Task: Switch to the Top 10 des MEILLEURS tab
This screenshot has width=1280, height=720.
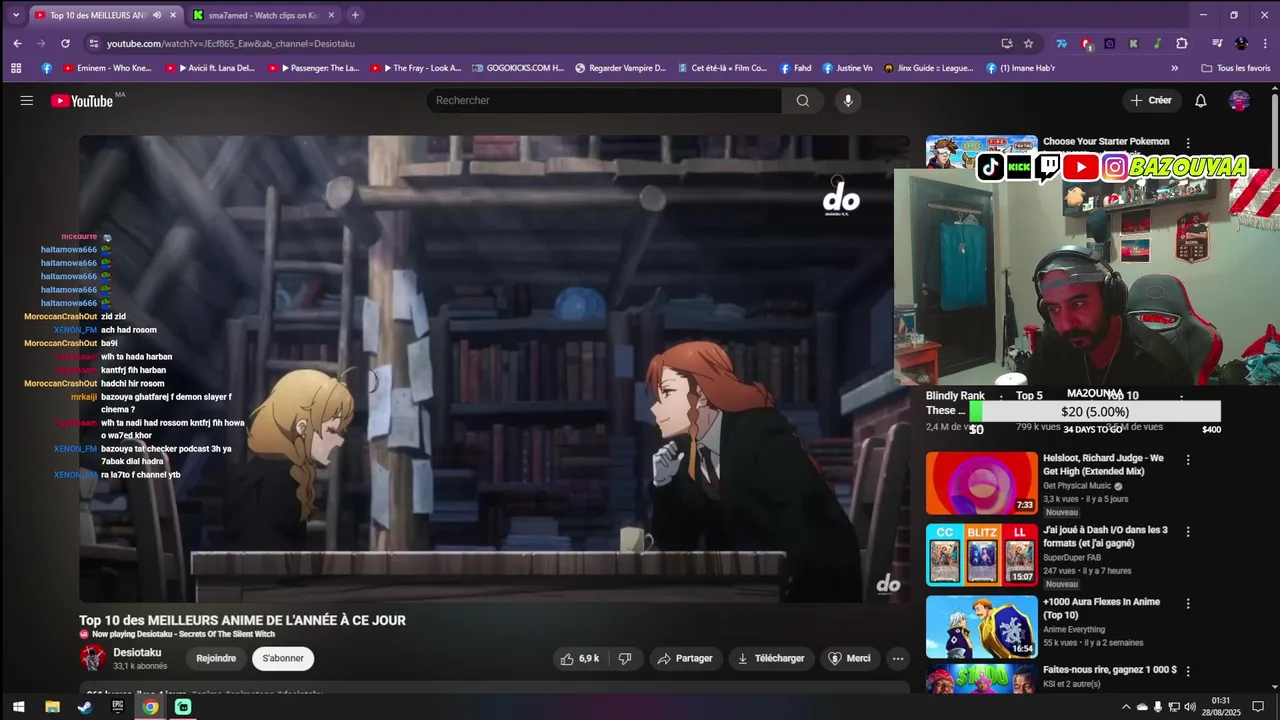Action: point(96,15)
